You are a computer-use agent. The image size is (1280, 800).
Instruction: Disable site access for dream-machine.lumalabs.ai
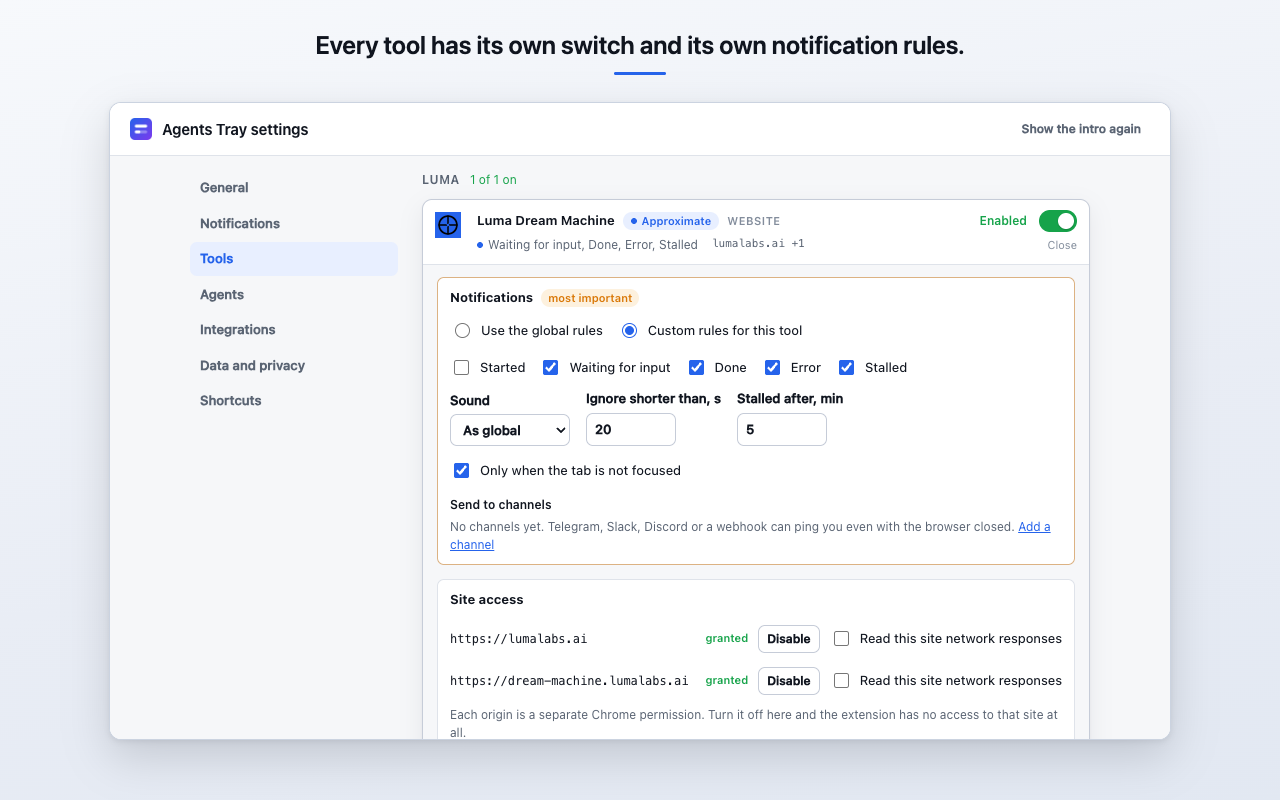point(789,681)
